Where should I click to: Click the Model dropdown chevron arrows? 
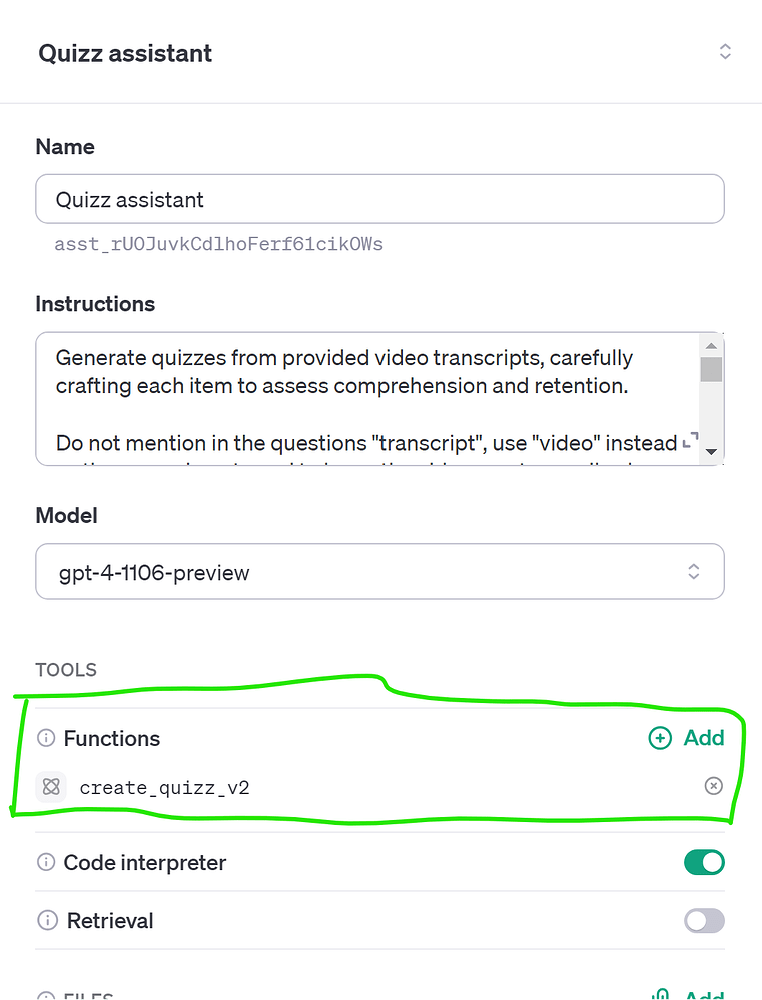[694, 571]
